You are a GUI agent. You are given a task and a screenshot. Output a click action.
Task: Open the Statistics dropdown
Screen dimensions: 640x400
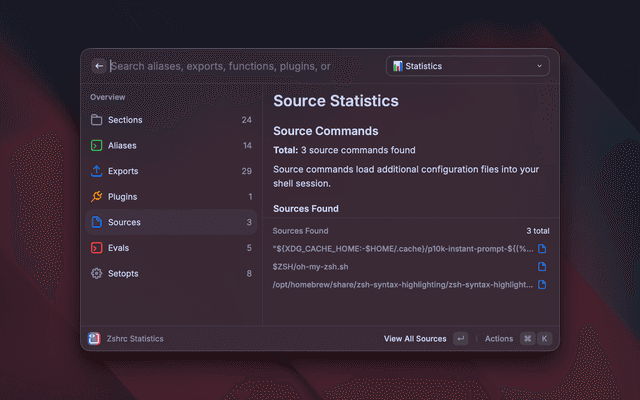[467, 66]
